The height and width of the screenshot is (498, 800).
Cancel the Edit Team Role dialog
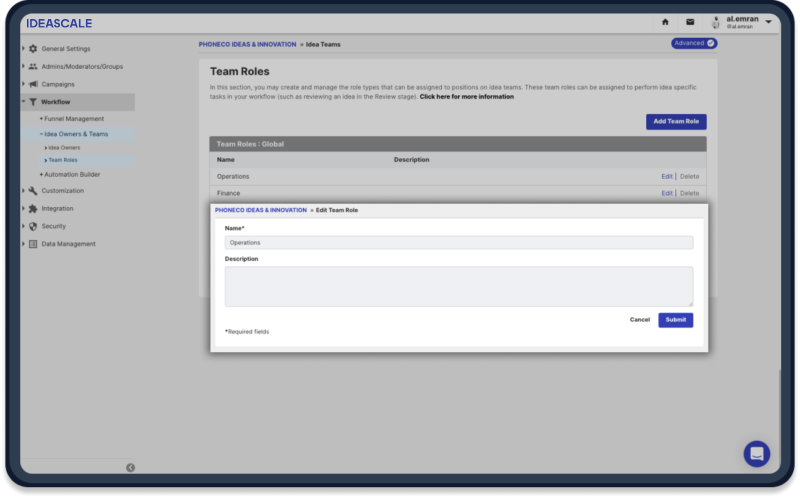click(x=640, y=320)
